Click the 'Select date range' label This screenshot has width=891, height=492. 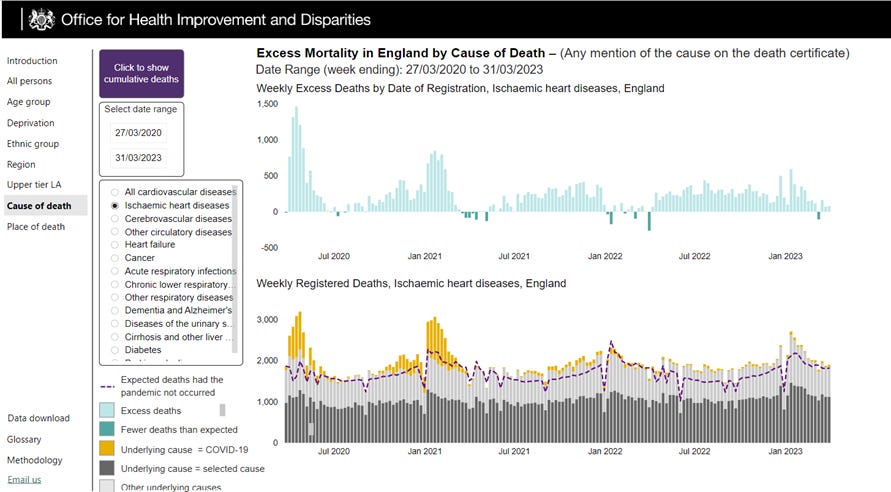(x=140, y=109)
